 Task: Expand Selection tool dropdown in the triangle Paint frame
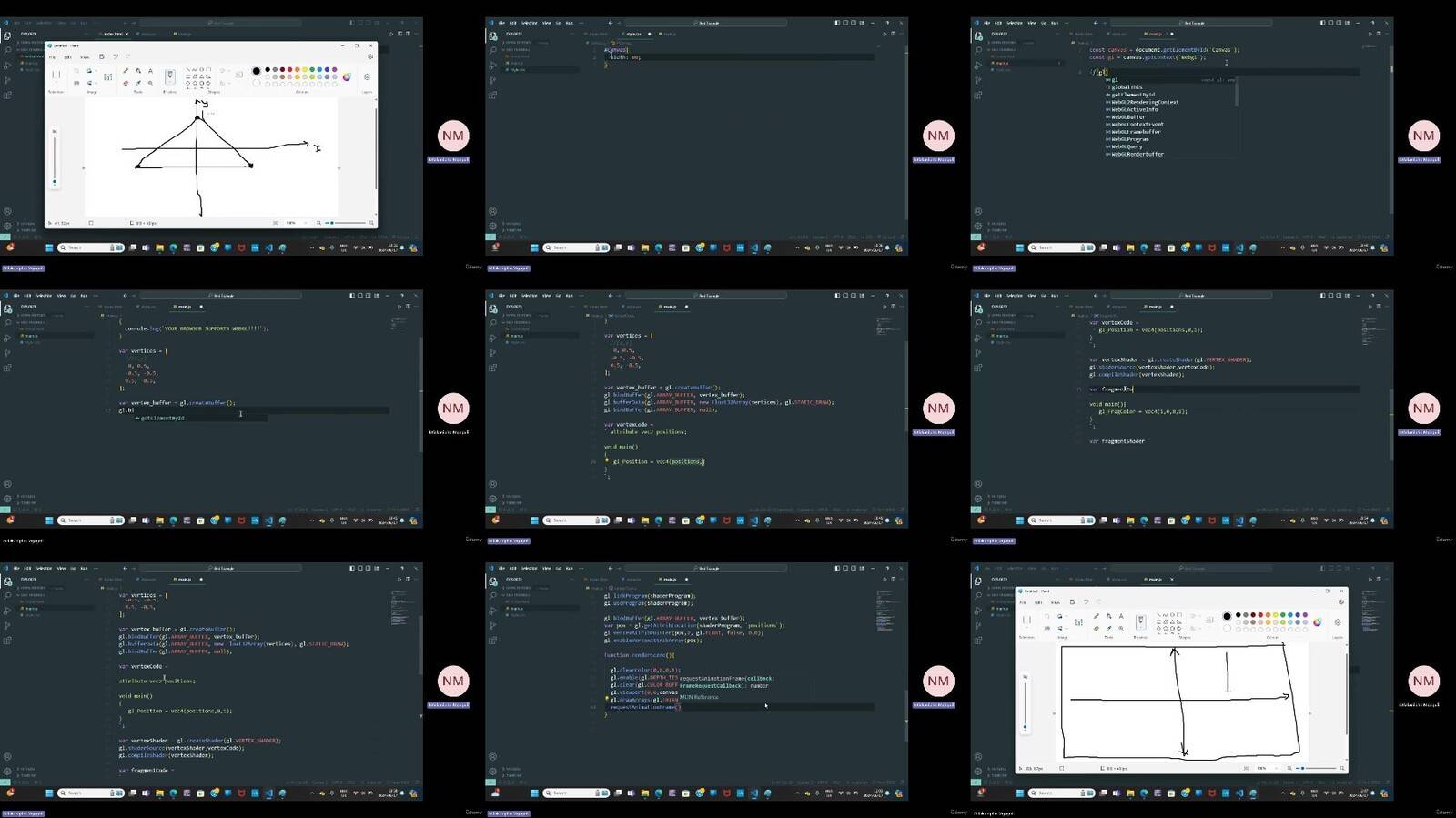(56, 83)
